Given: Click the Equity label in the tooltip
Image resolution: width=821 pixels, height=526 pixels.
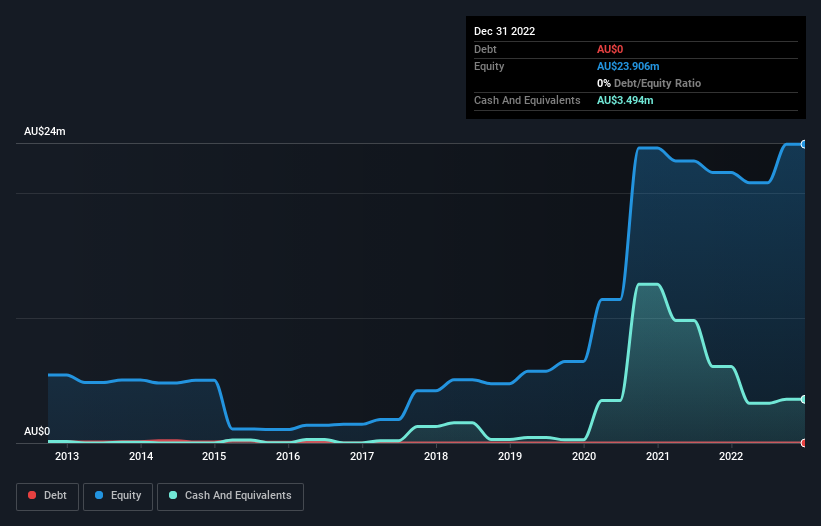Looking at the screenshot, I should (x=489, y=66).
